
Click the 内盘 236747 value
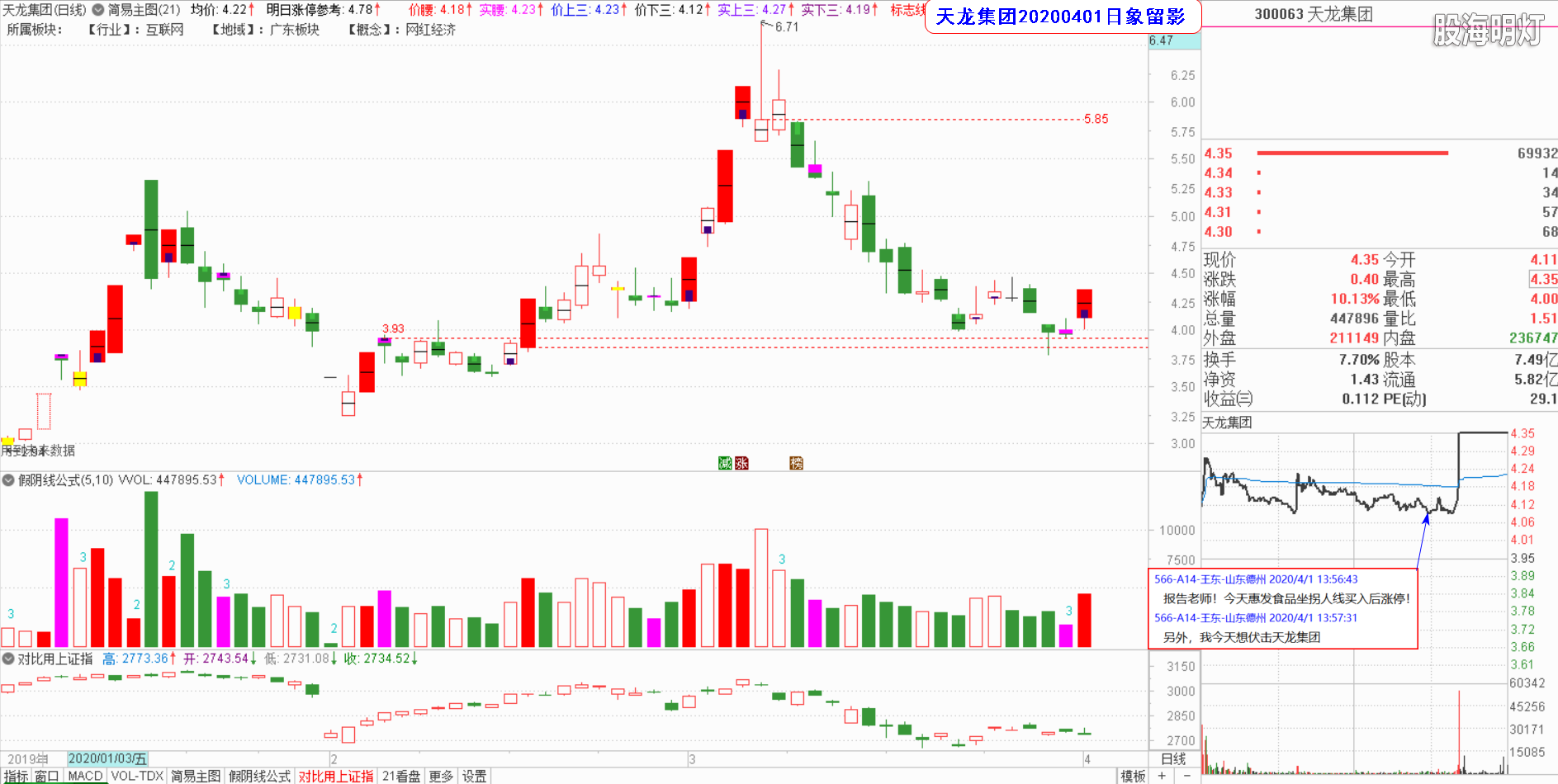[x=1533, y=338]
